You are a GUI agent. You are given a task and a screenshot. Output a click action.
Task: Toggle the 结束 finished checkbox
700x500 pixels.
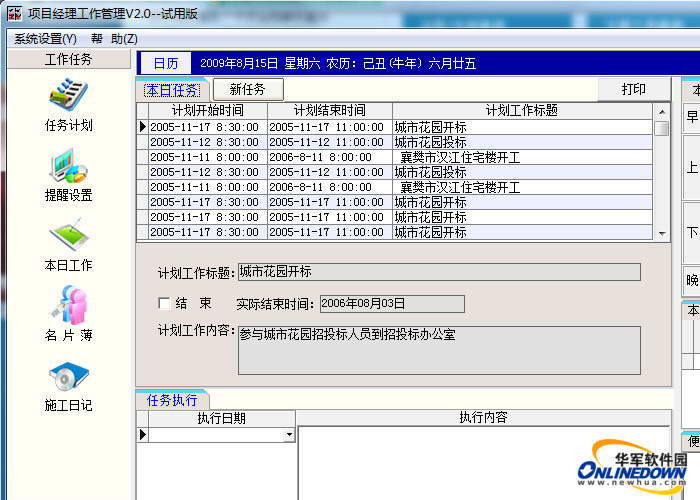point(164,304)
